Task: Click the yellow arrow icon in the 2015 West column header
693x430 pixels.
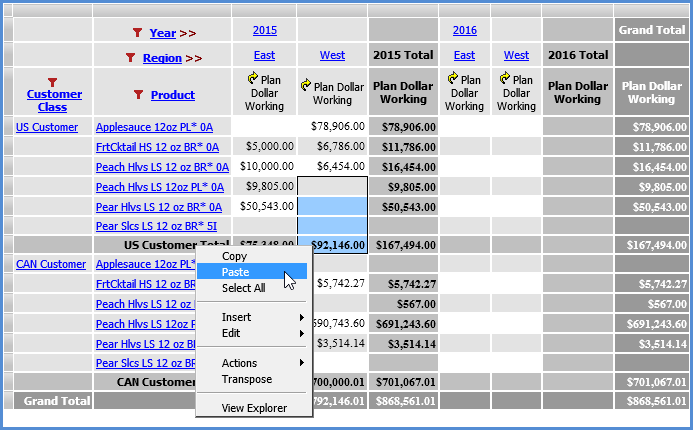Action: pyautogui.click(x=306, y=87)
